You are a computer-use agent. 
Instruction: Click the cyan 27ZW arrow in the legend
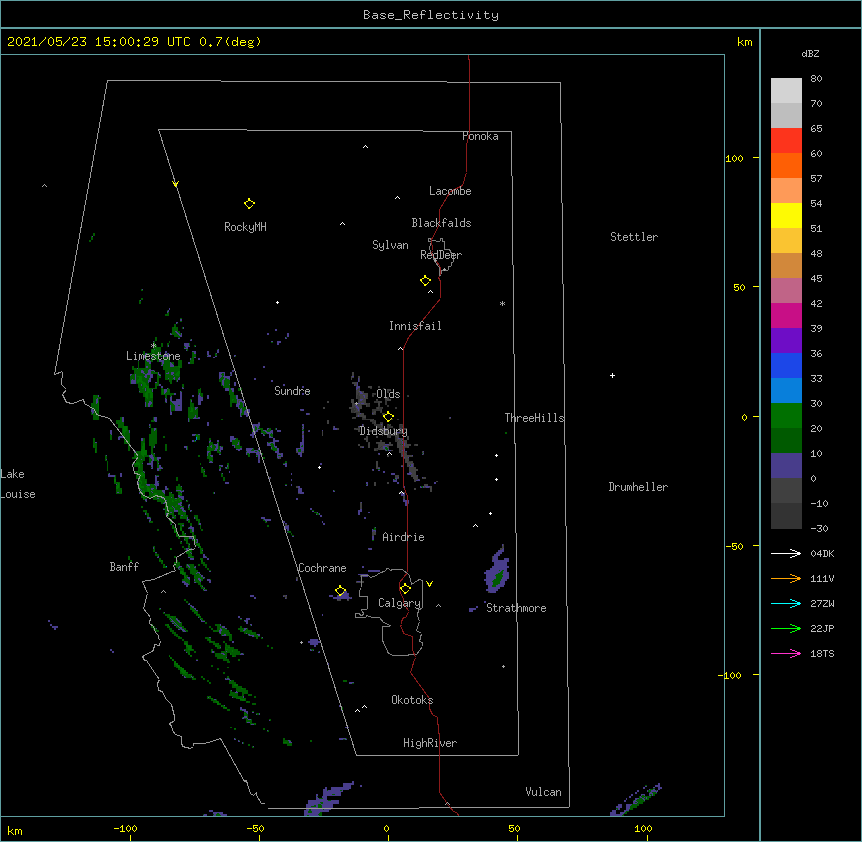coord(786,603)
